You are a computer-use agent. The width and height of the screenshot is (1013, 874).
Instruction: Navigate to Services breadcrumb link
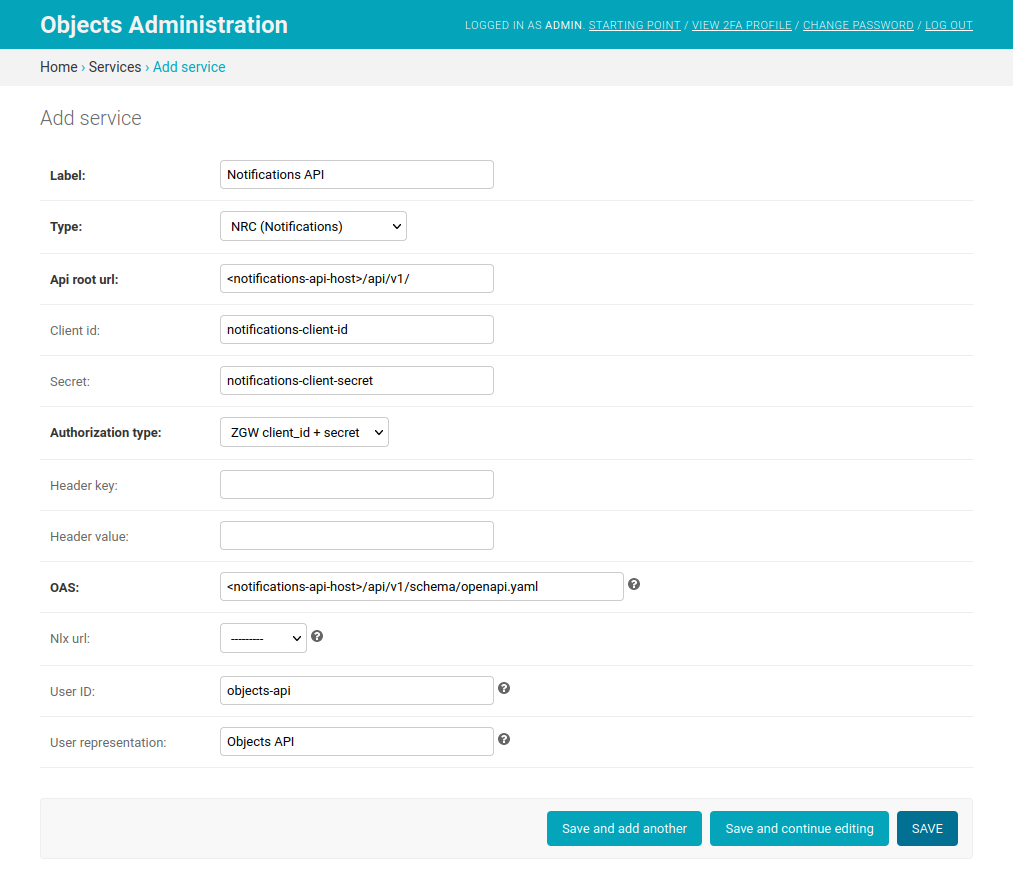click(115, 67)
